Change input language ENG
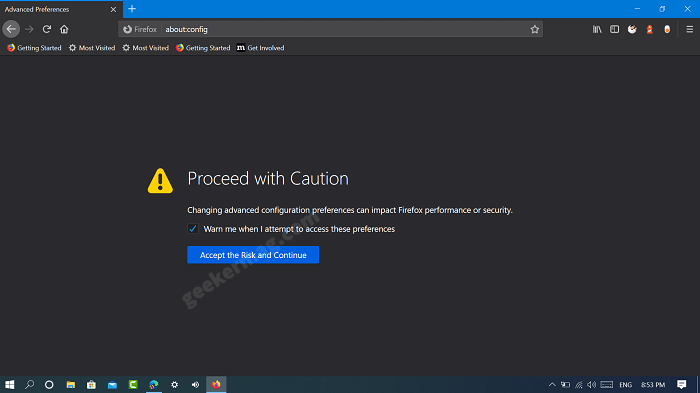Viewport: 700px width, 393px height. (x=625, y=385)
